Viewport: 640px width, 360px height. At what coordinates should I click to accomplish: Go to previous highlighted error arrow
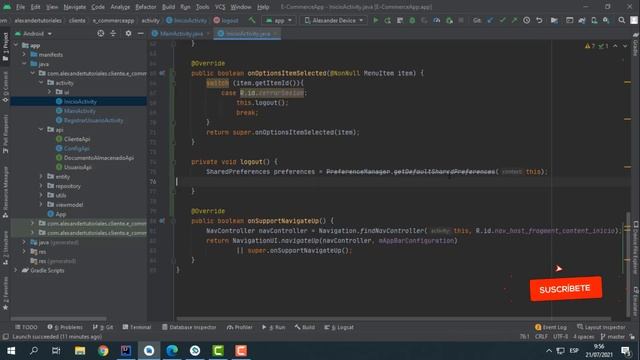click(615, 46)
